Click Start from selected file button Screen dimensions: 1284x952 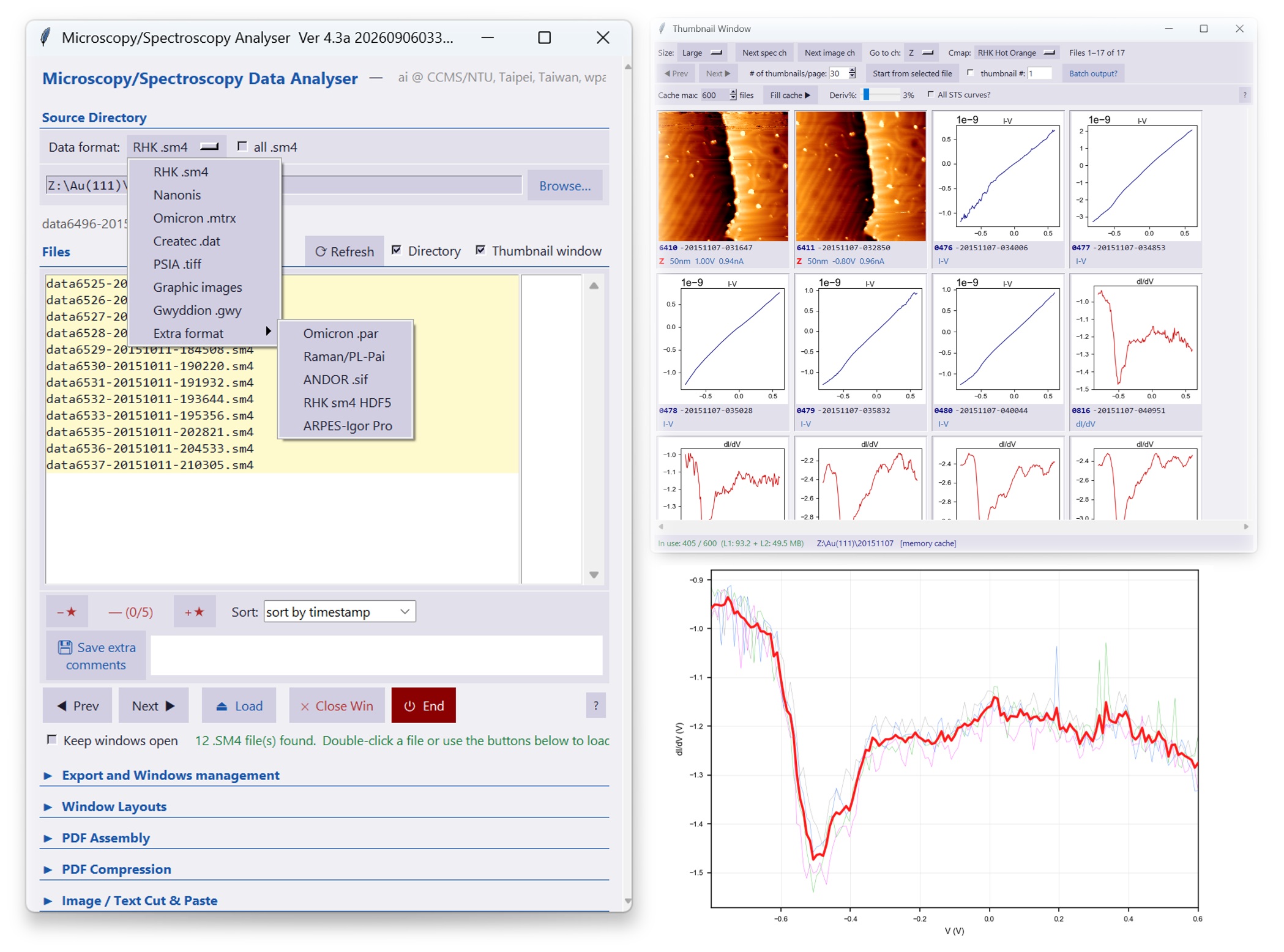pos(911,73)
